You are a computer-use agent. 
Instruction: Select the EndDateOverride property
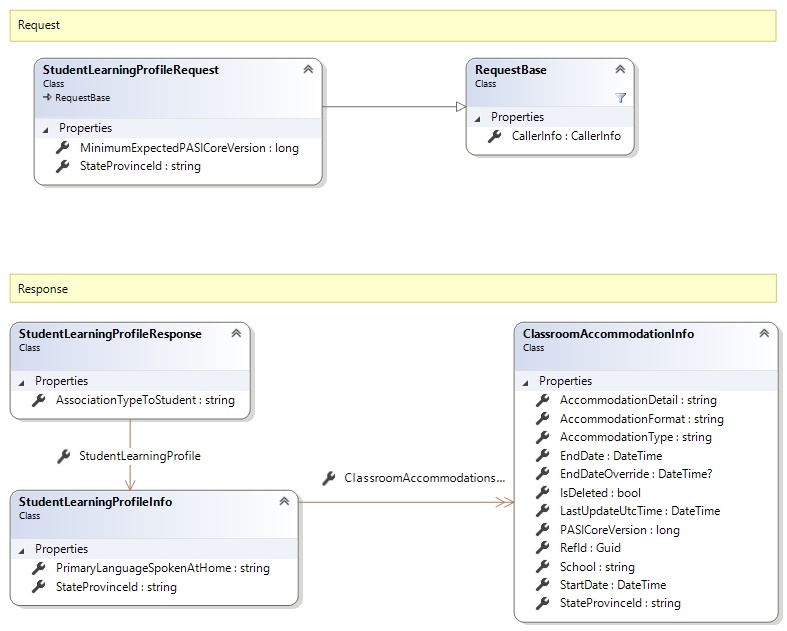(635, 474)
